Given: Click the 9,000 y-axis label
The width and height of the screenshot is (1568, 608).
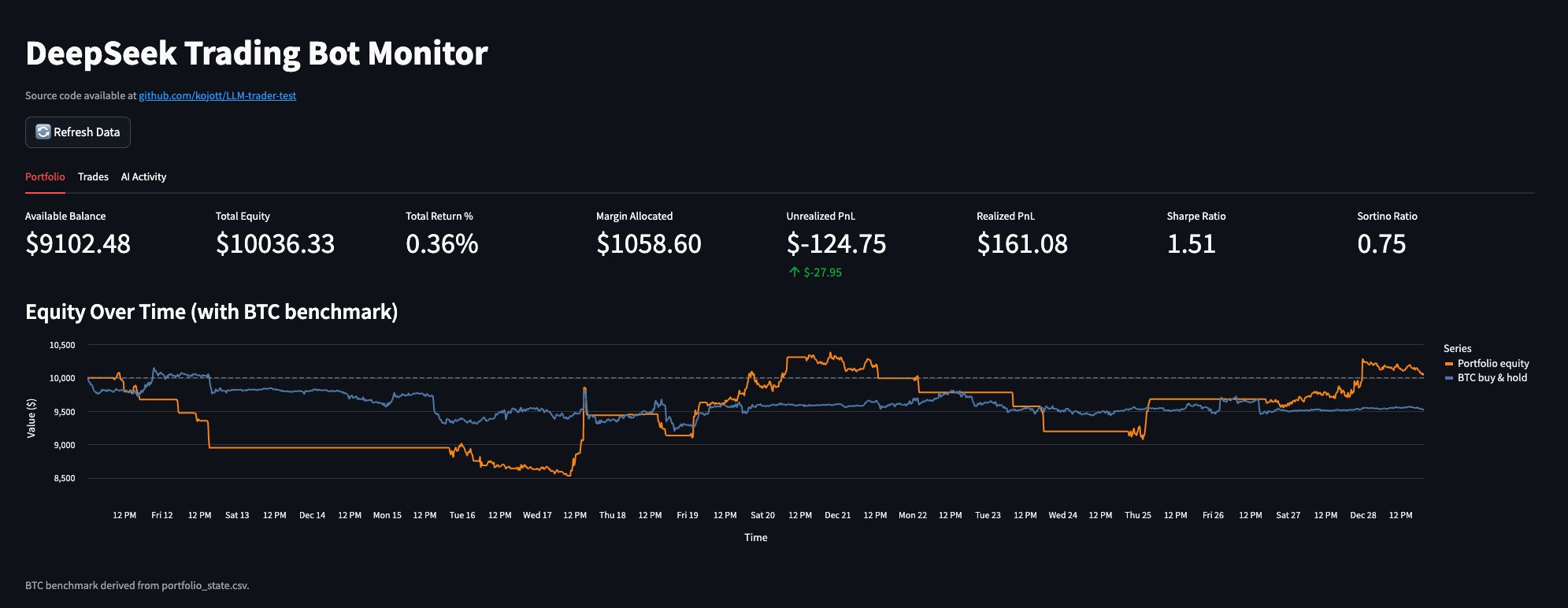Looking at the screenshot, I should [65, 445].
